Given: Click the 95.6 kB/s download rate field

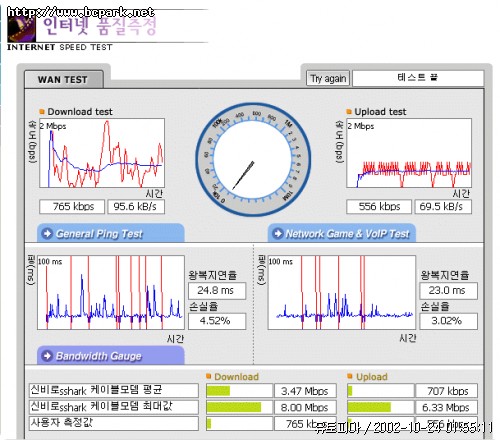Looking at the screenshot, I should click(x=136, y=207).
